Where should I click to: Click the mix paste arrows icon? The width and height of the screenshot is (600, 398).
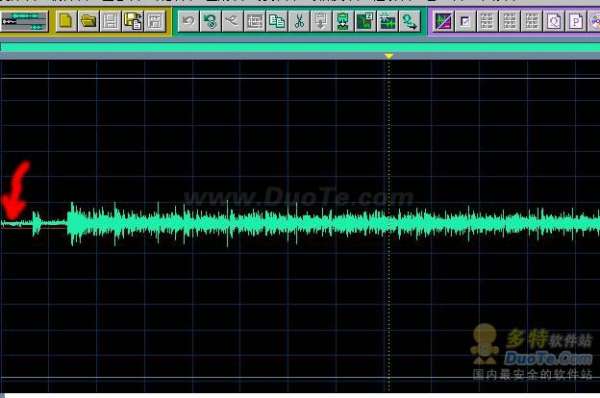(x=232, y=21)
